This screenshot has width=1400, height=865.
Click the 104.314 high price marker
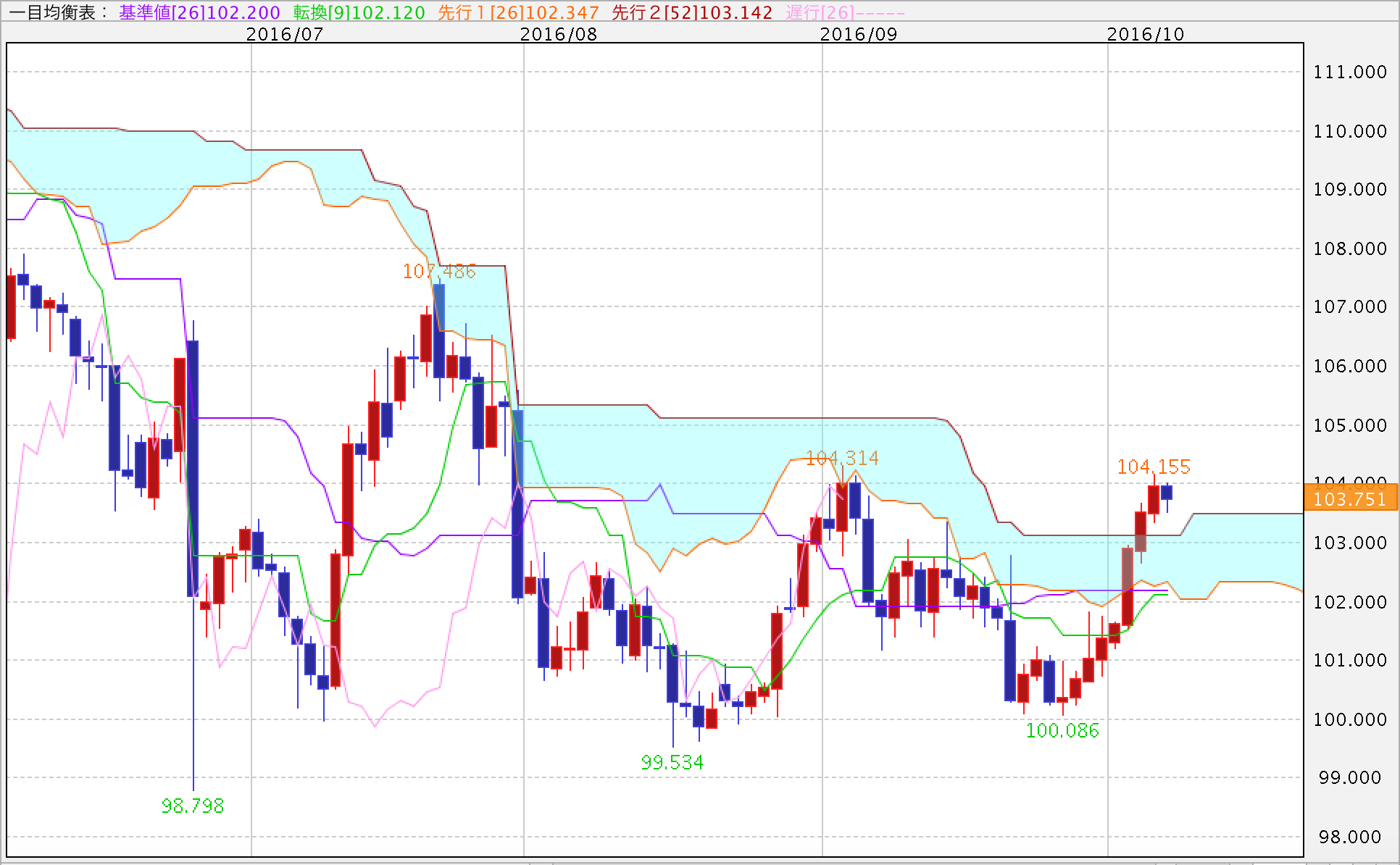(x=842, y=458)
